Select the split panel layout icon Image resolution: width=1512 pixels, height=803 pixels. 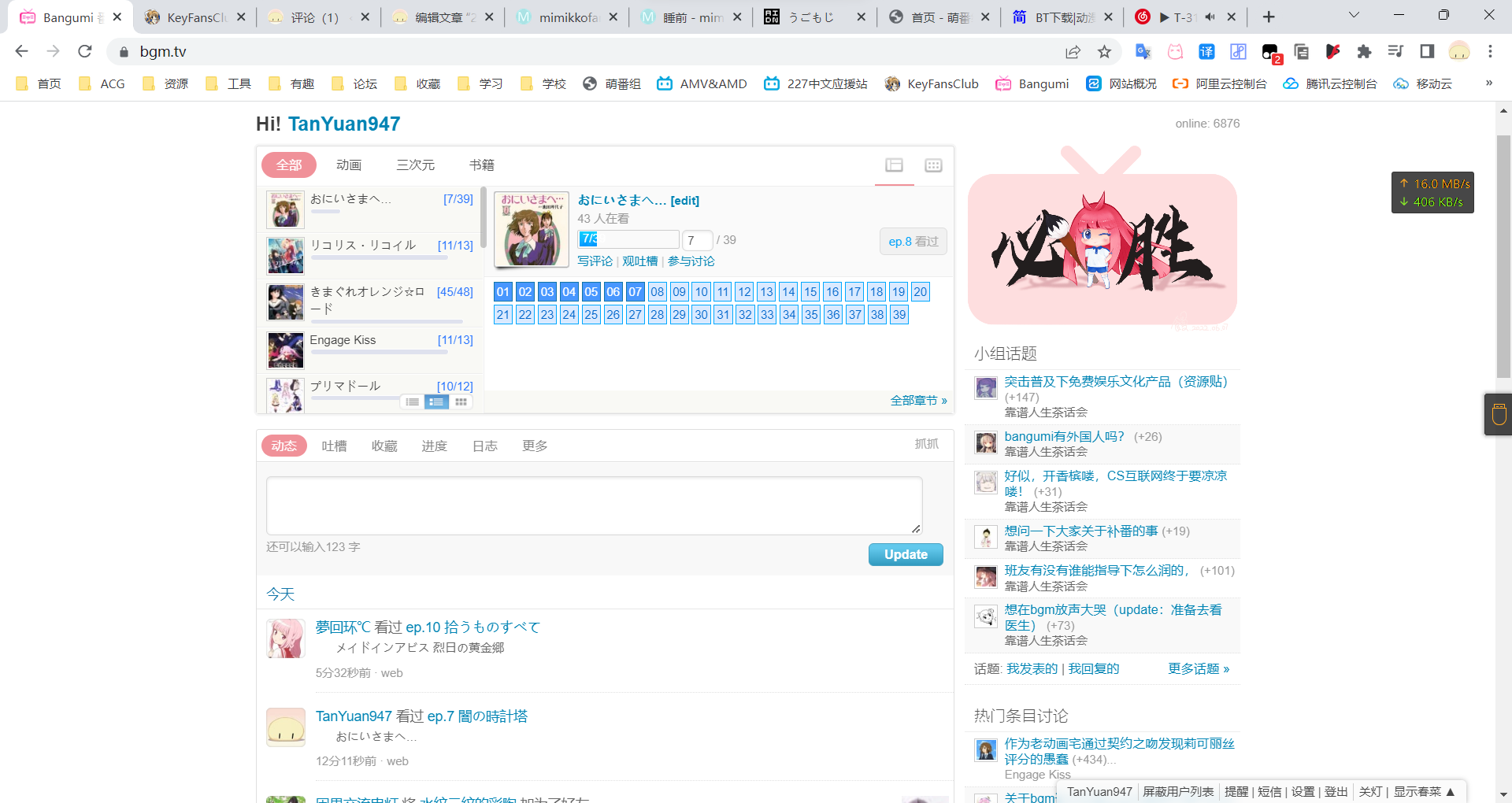[x=894, y=165]
